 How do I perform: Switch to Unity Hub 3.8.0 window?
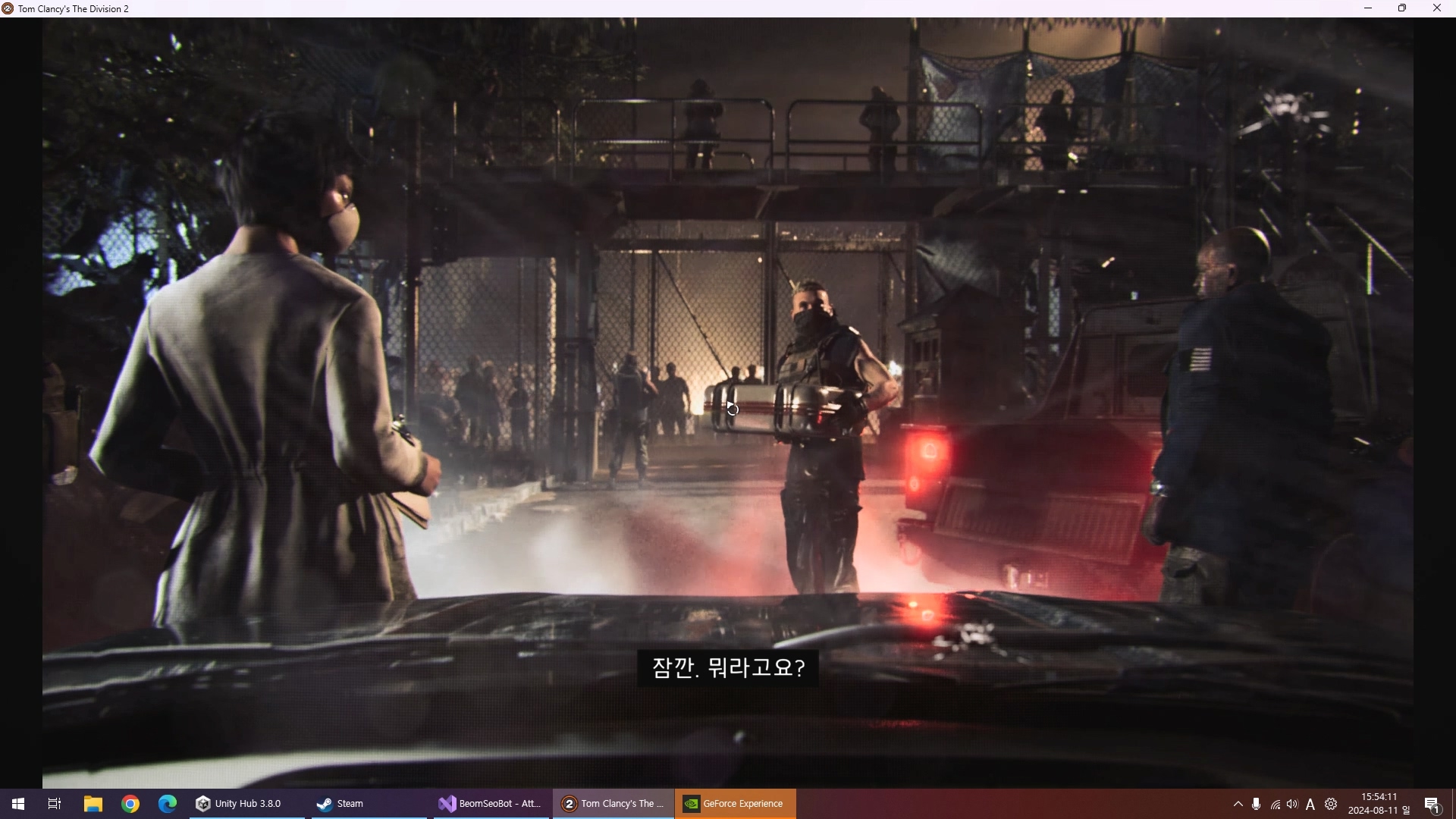coord(240,804)
